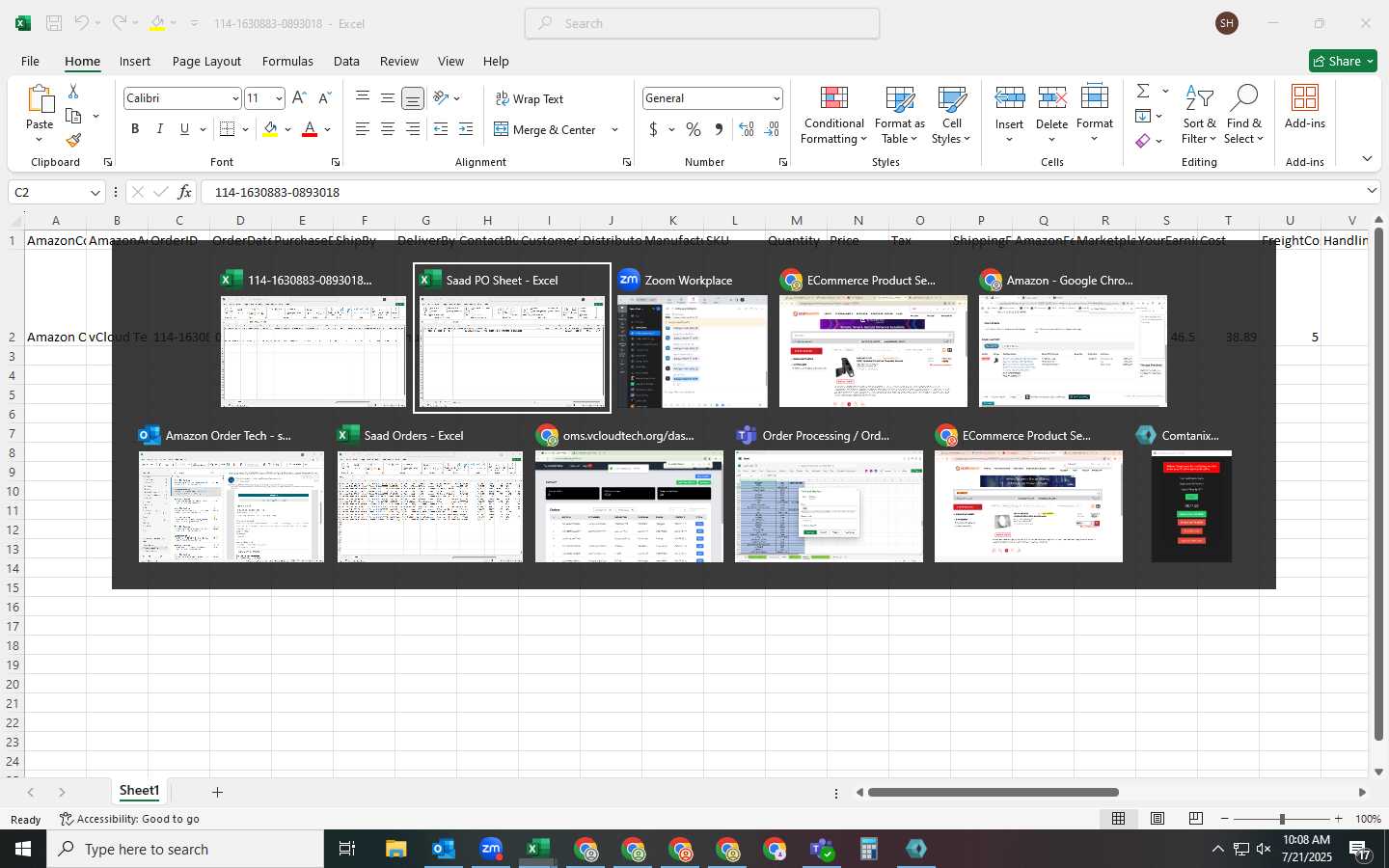
Task: Apply Comma Style number format
Action: 719,129
